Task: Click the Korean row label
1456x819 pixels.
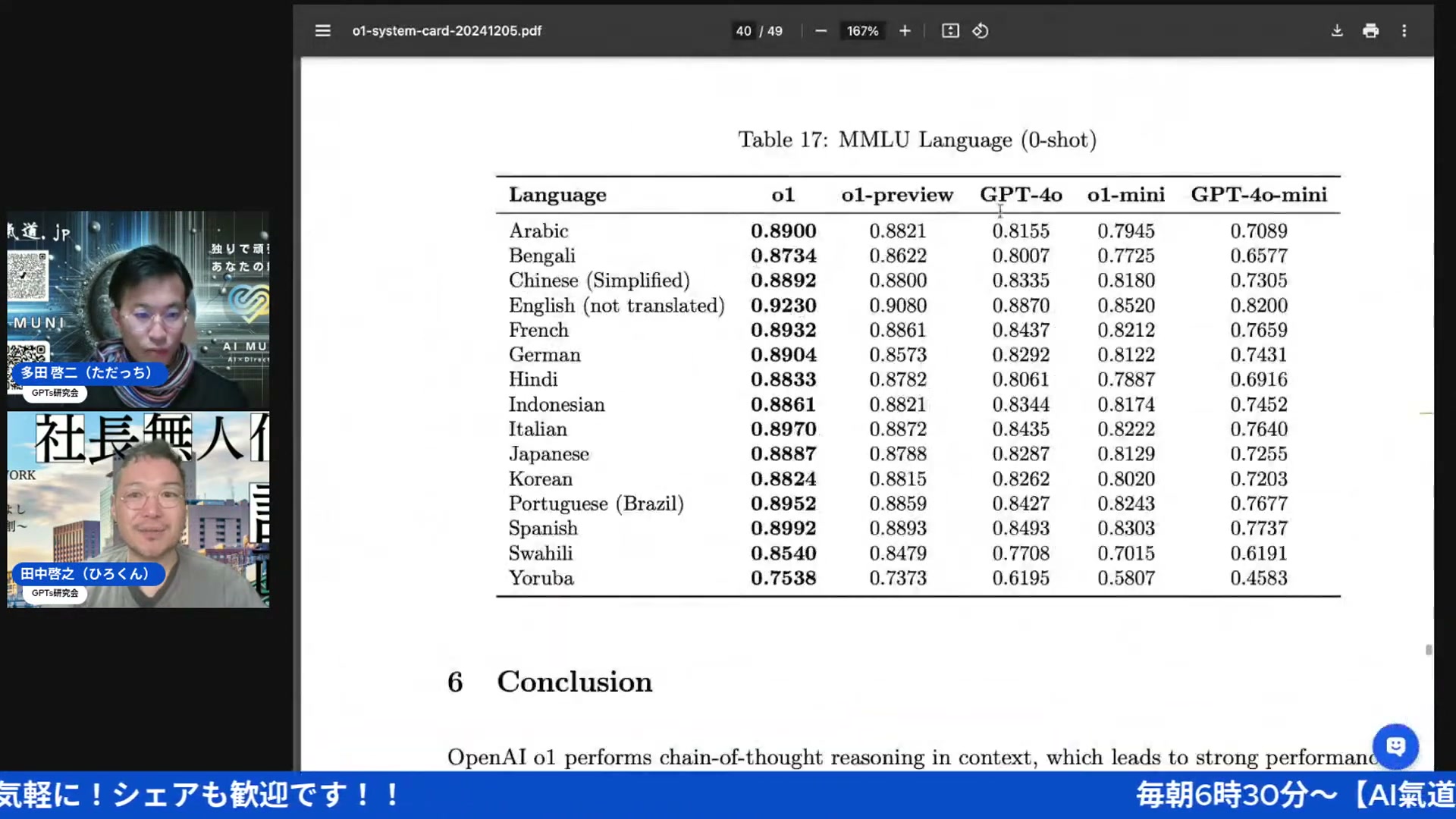Action: click(540, 479)
